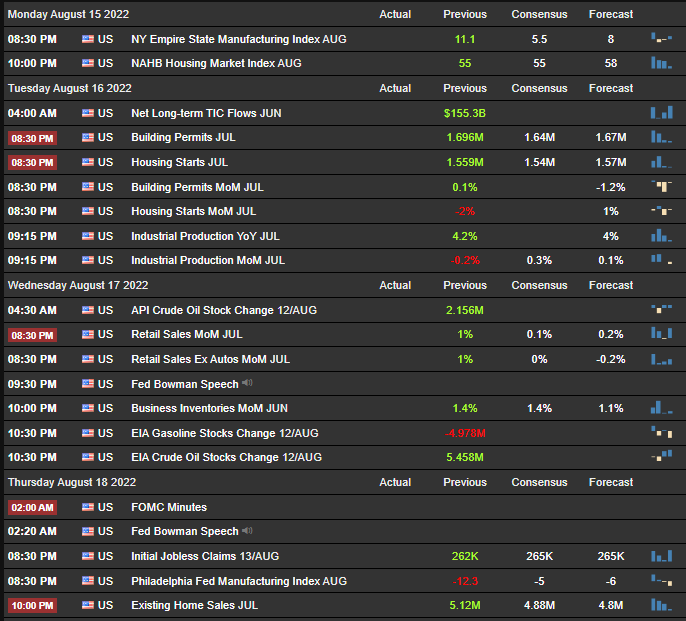Click the forecast value 58 for NAHB Housing
Image resolution: width=686 pixels, height=621 pixels.
coord(611,63)
